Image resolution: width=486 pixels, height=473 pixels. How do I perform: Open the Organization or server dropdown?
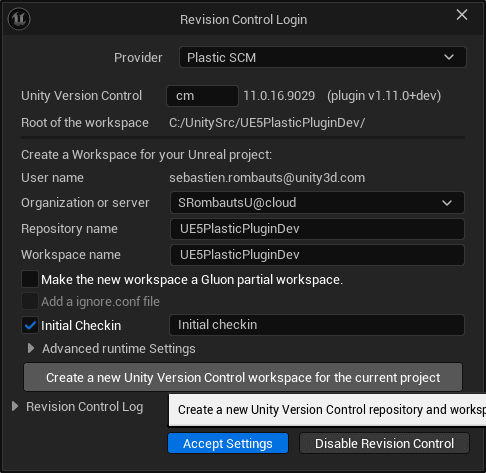tap(317, 203)
